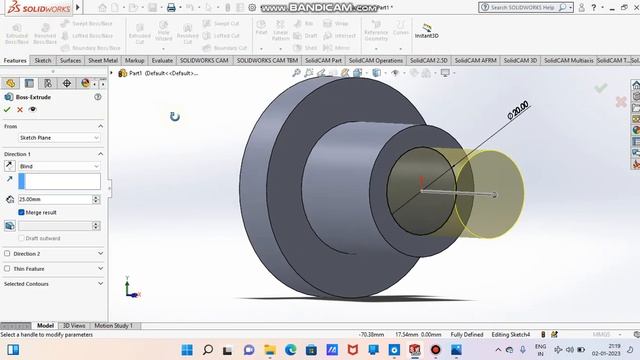Open File Explorer in taskbar
Image resolution: width=640 pixels, height=360 pixels.
pos(270,350)
